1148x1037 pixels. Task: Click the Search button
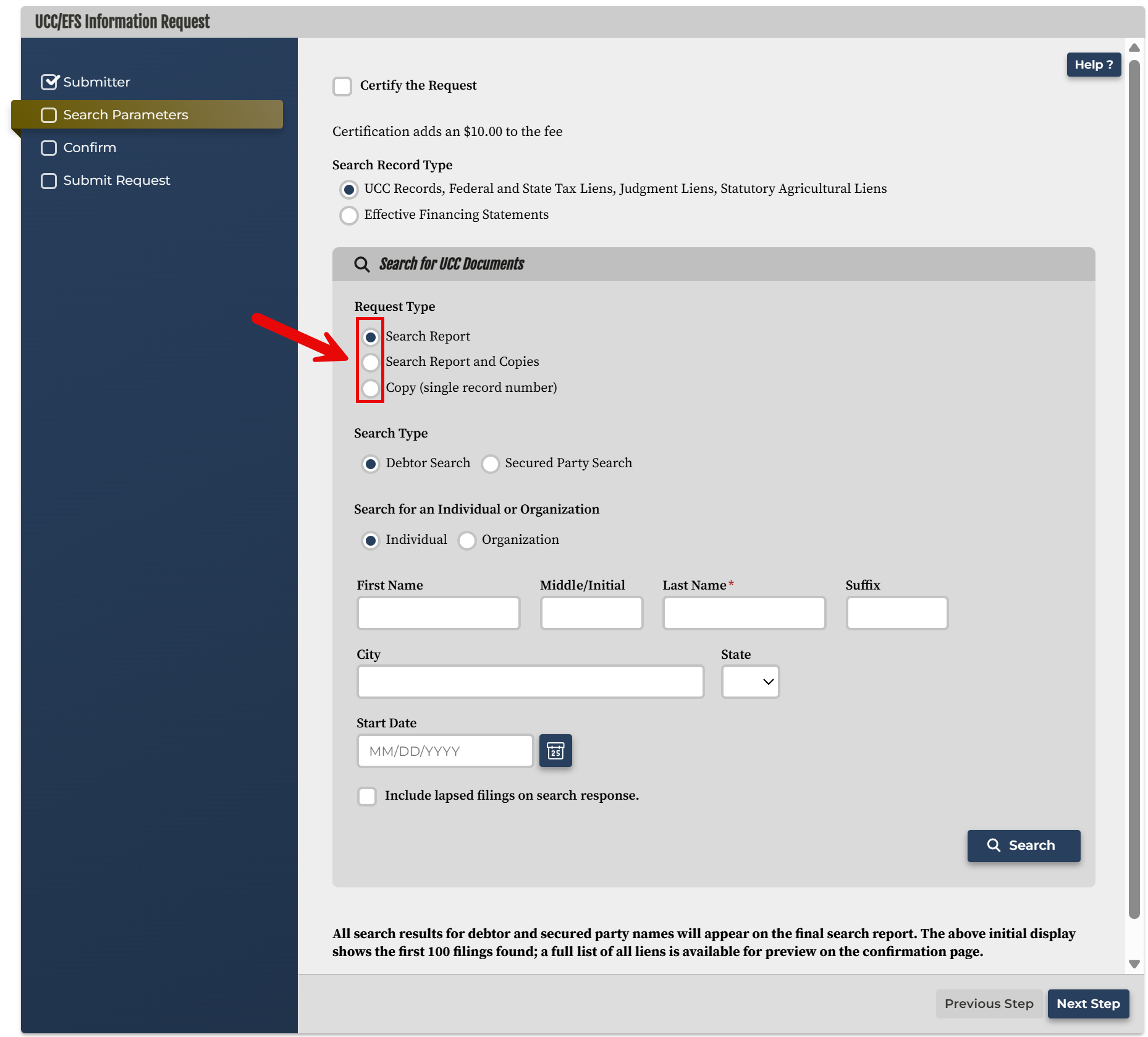coord(1023,845)
